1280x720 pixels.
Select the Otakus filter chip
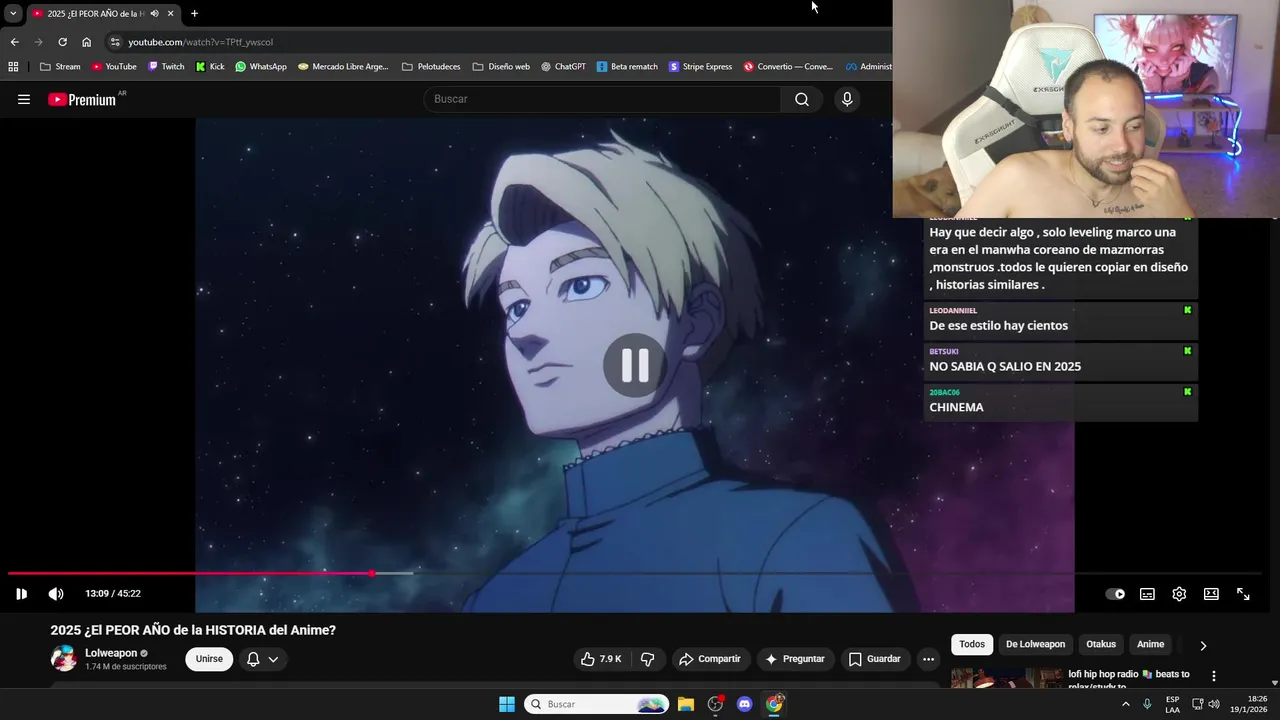point(1101,644)
